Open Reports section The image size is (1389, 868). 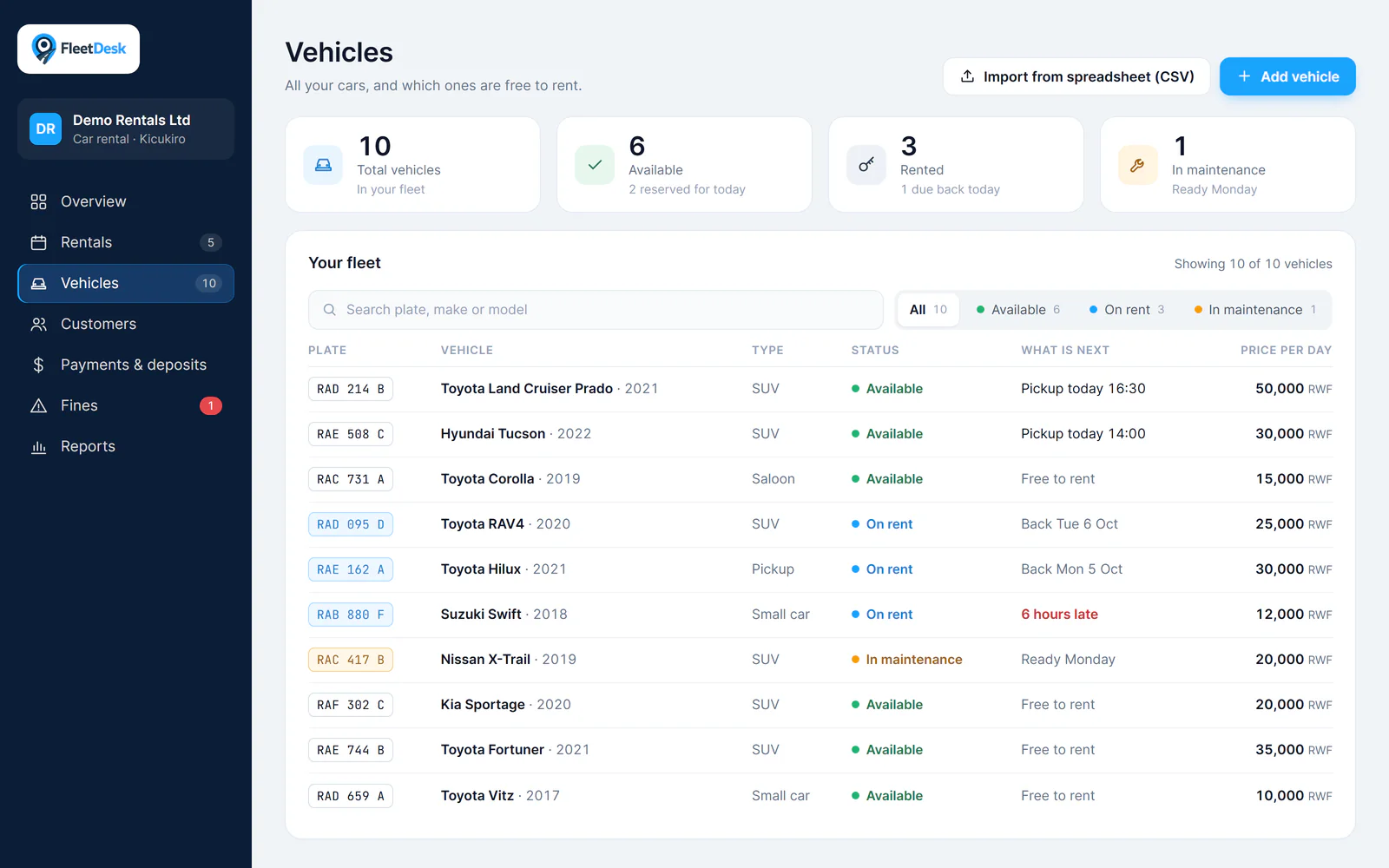(x=126, y=446)
